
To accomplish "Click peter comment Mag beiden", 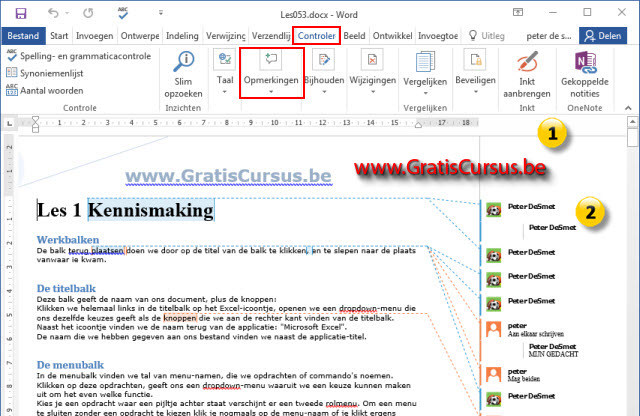I will [x=524, y=379].
